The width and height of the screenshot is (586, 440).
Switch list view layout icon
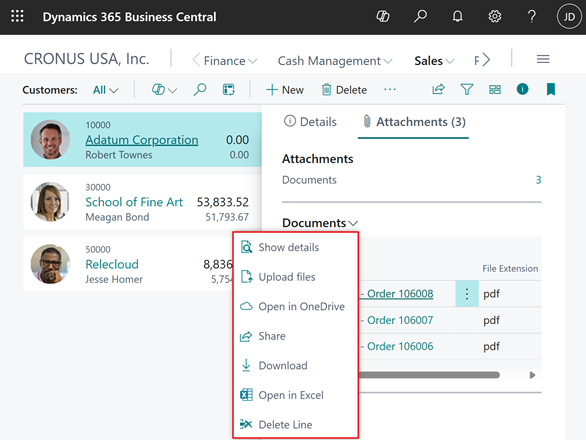[x=495, y=89]
